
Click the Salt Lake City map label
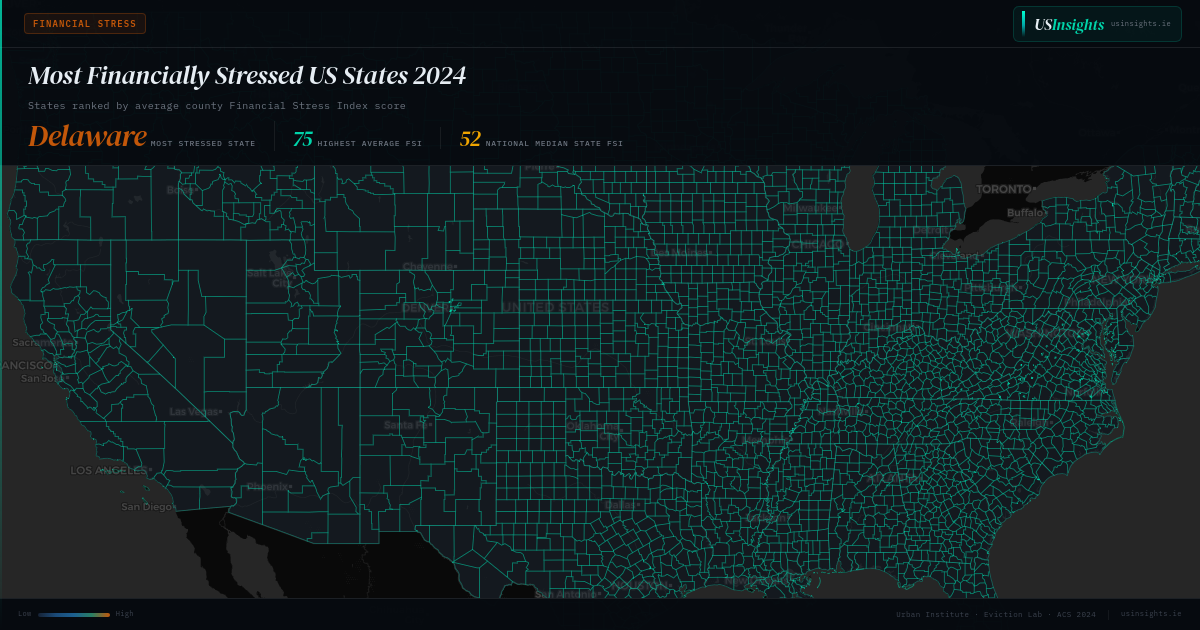click(269, 278)
